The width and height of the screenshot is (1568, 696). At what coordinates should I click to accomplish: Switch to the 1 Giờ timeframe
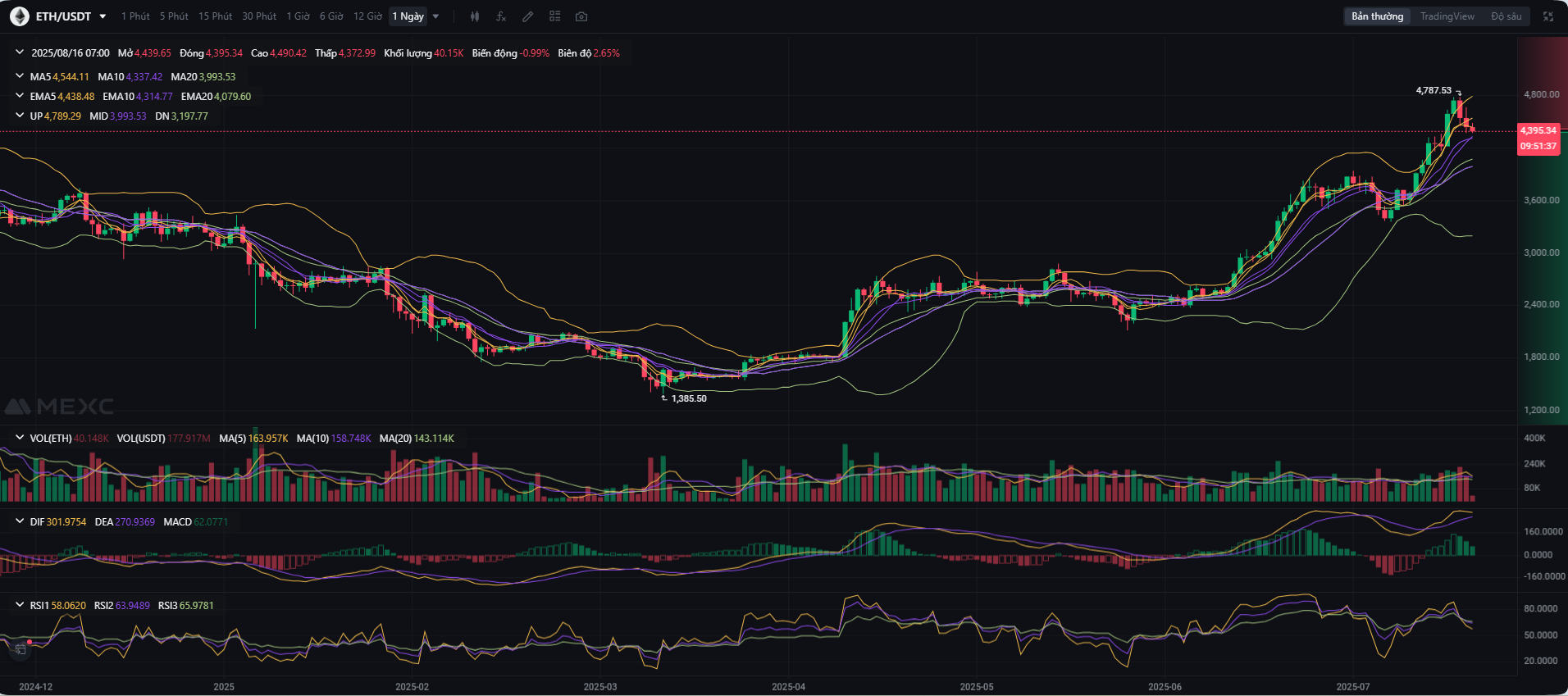click(x=298, y=16)
